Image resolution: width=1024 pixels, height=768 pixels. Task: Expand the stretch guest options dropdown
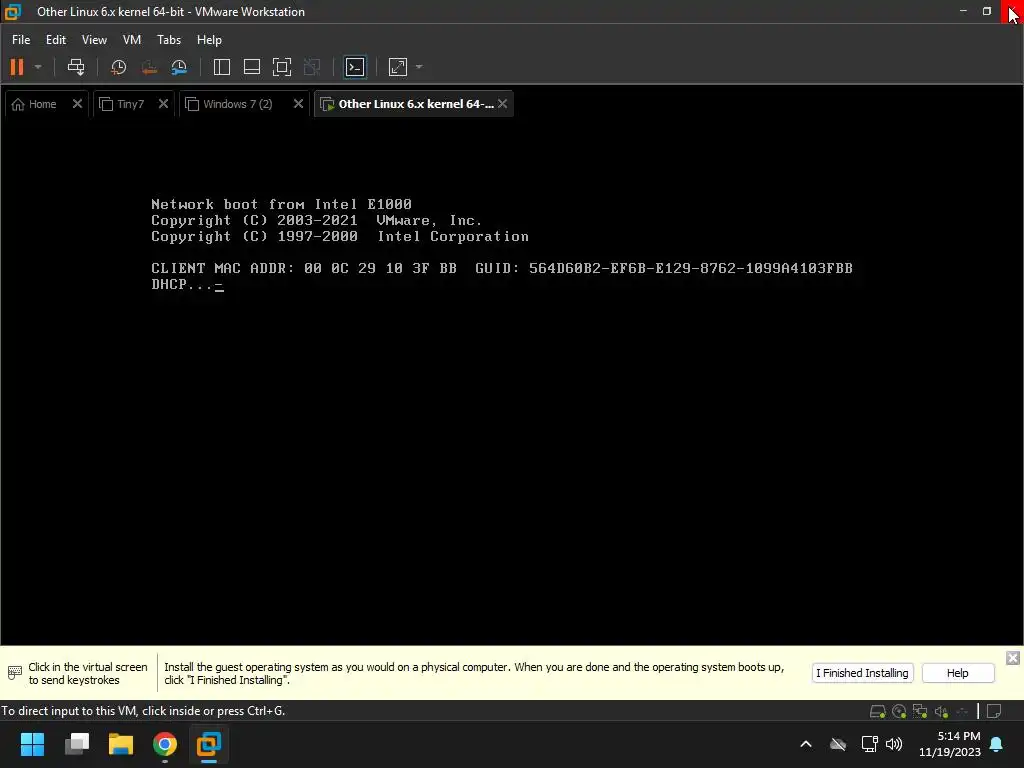click(x=419, y=67)
